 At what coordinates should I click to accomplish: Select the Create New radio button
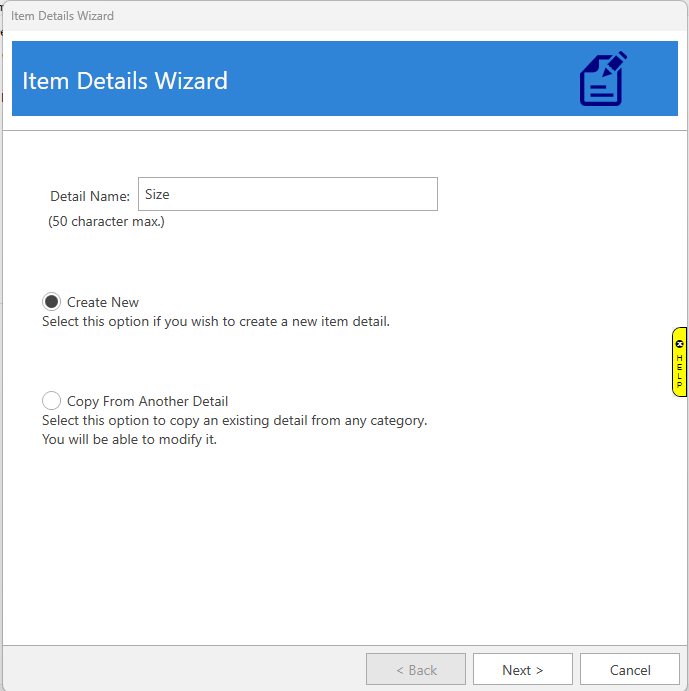point(52,302)
